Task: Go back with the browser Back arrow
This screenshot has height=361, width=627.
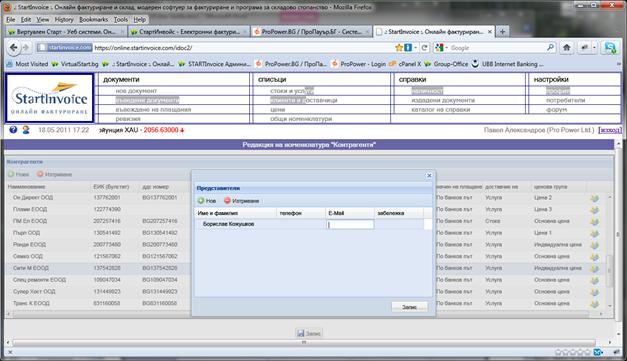Action: point(14,48)
